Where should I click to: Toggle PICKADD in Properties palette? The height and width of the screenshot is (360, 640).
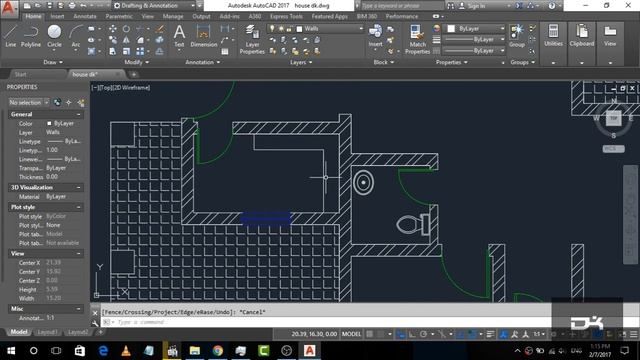[57, 102]
